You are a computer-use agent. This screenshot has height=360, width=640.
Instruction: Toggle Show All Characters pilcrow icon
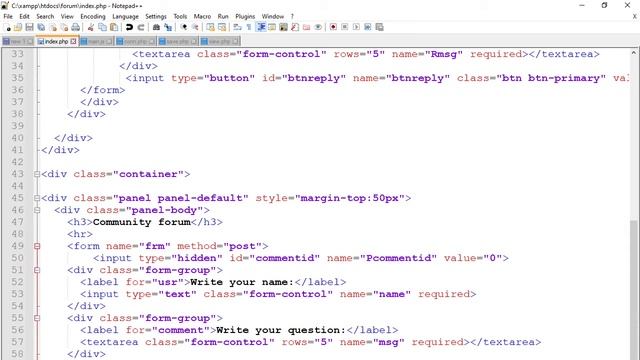(249, 27)
